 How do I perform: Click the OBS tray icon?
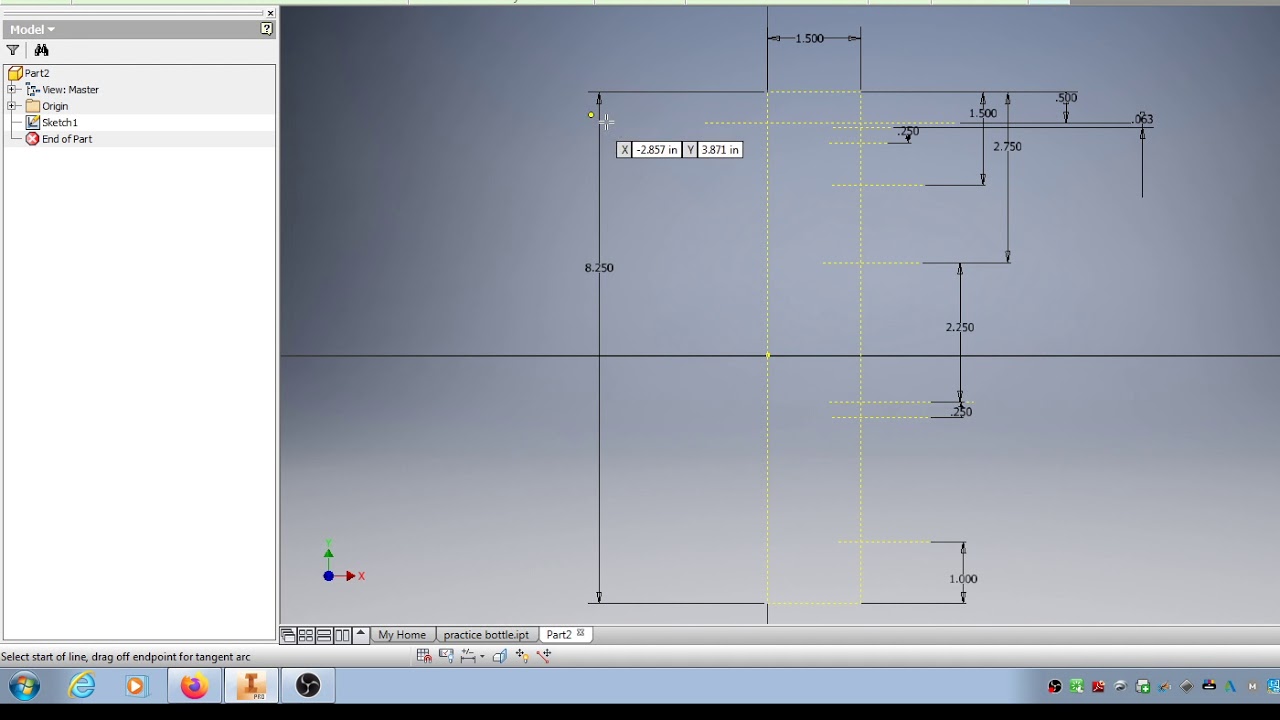click(1055, 686)
